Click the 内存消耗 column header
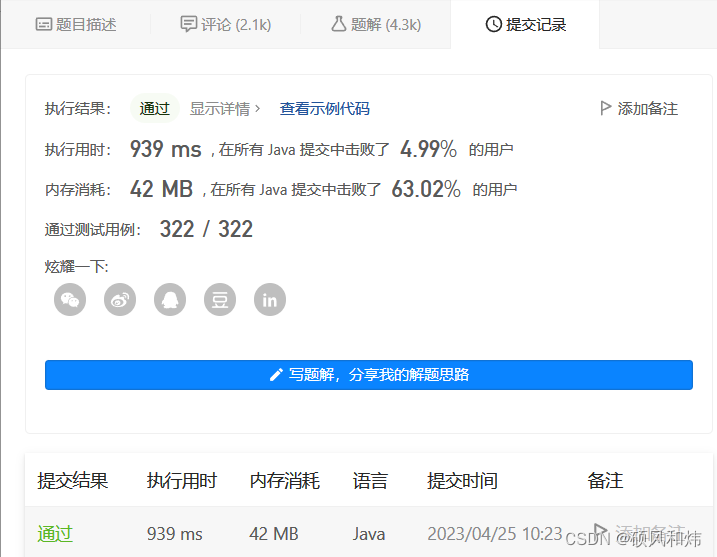This screenshot has width=717, height=557. (284, 481)
